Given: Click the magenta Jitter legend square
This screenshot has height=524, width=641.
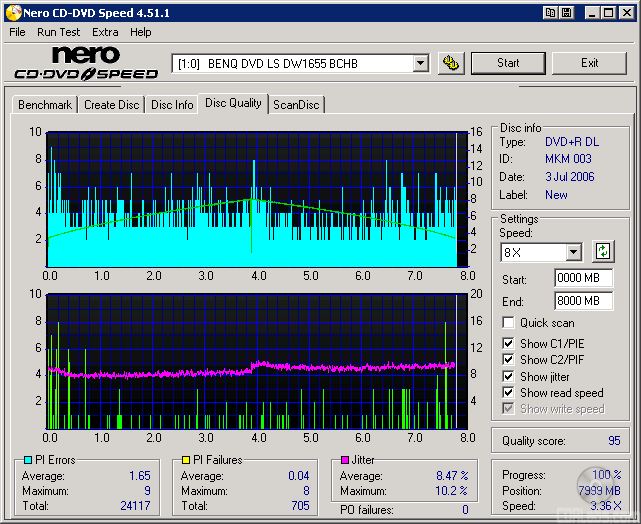Looking at the screenshot, I should [x=344, y=460].
